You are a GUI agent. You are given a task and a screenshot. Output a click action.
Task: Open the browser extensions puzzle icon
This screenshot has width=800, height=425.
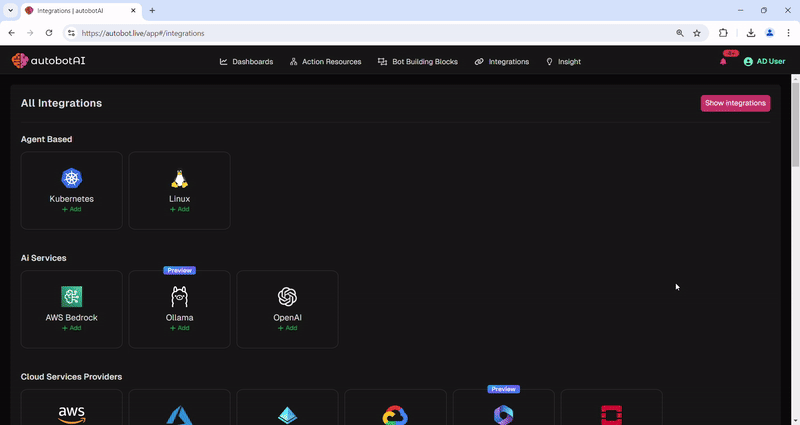pos(723,33)
